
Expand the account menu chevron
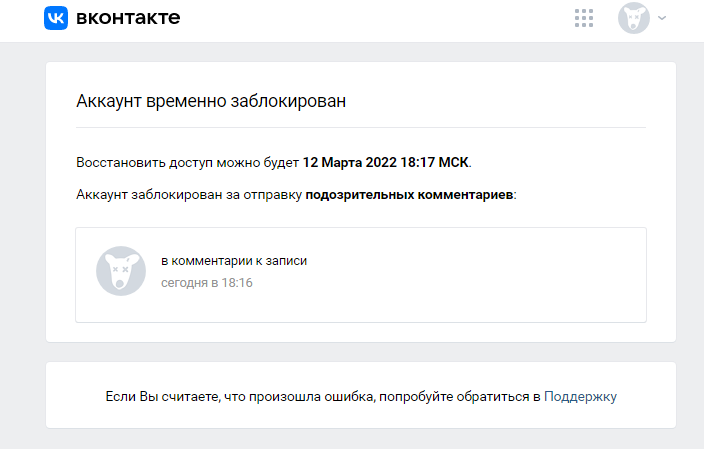pos(662,18)
